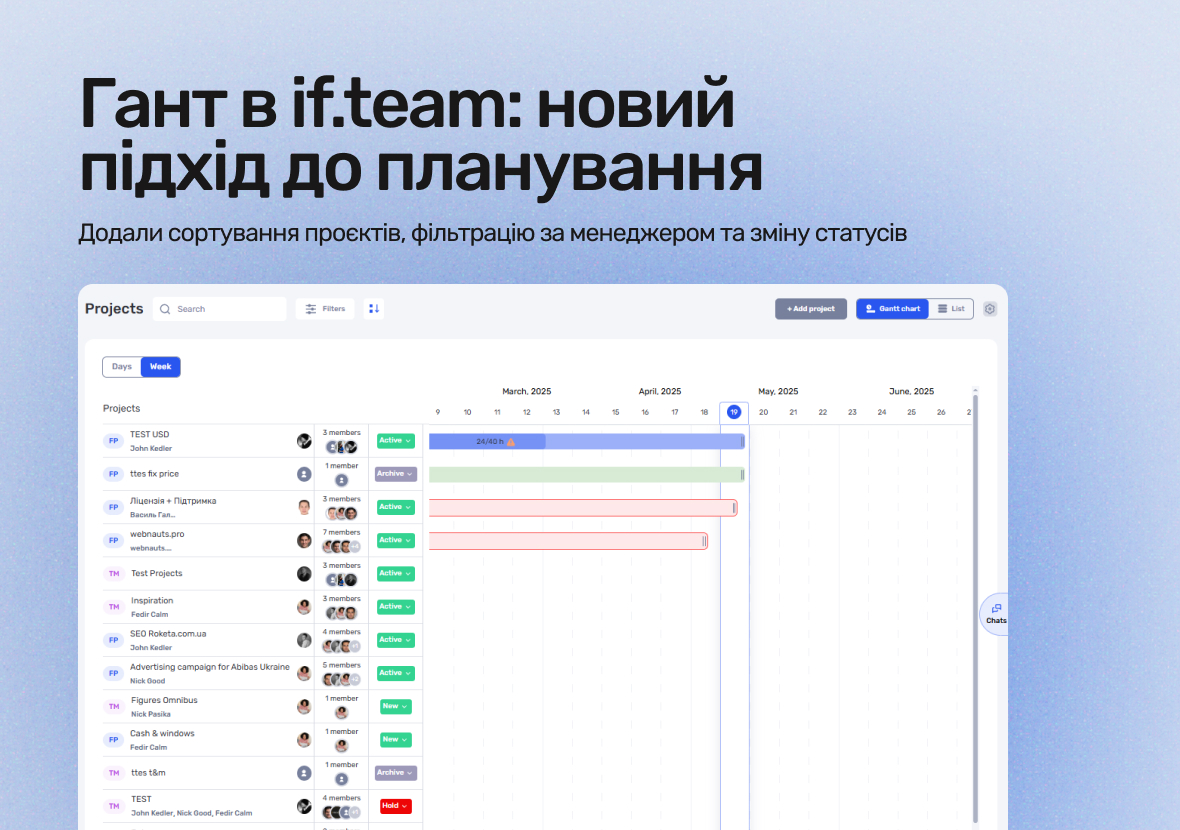The width and height of the screenshot is (1180, 830).
Task: Open Active status dropdown for webnauts.pro
Action: (396, 540)
